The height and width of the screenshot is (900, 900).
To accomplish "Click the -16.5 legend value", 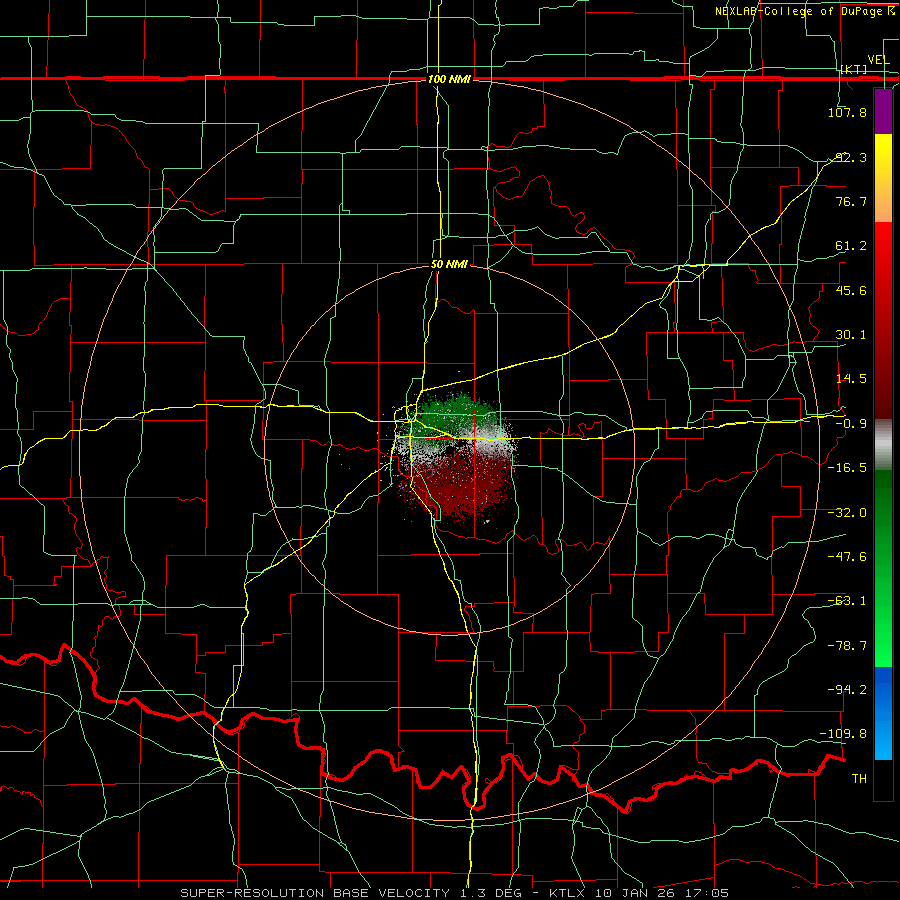I will (x=847, y=468).
